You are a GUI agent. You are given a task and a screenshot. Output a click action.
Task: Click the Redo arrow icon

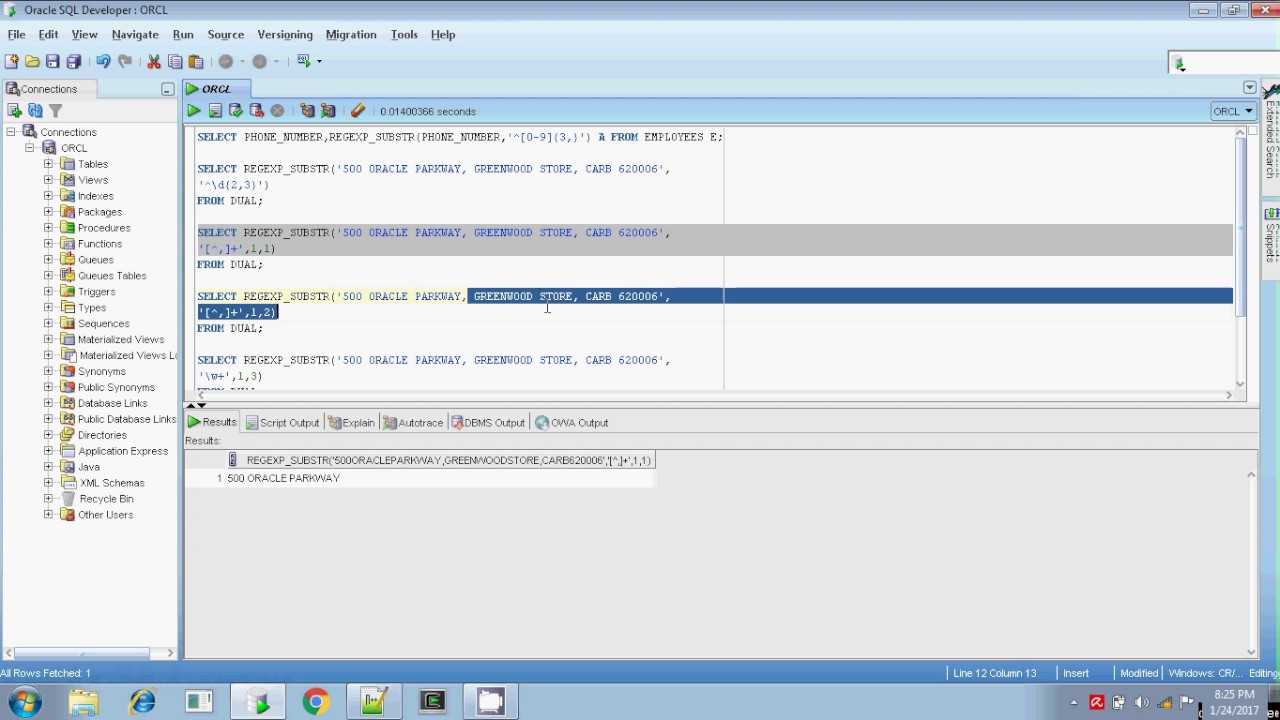coord(125,62)
